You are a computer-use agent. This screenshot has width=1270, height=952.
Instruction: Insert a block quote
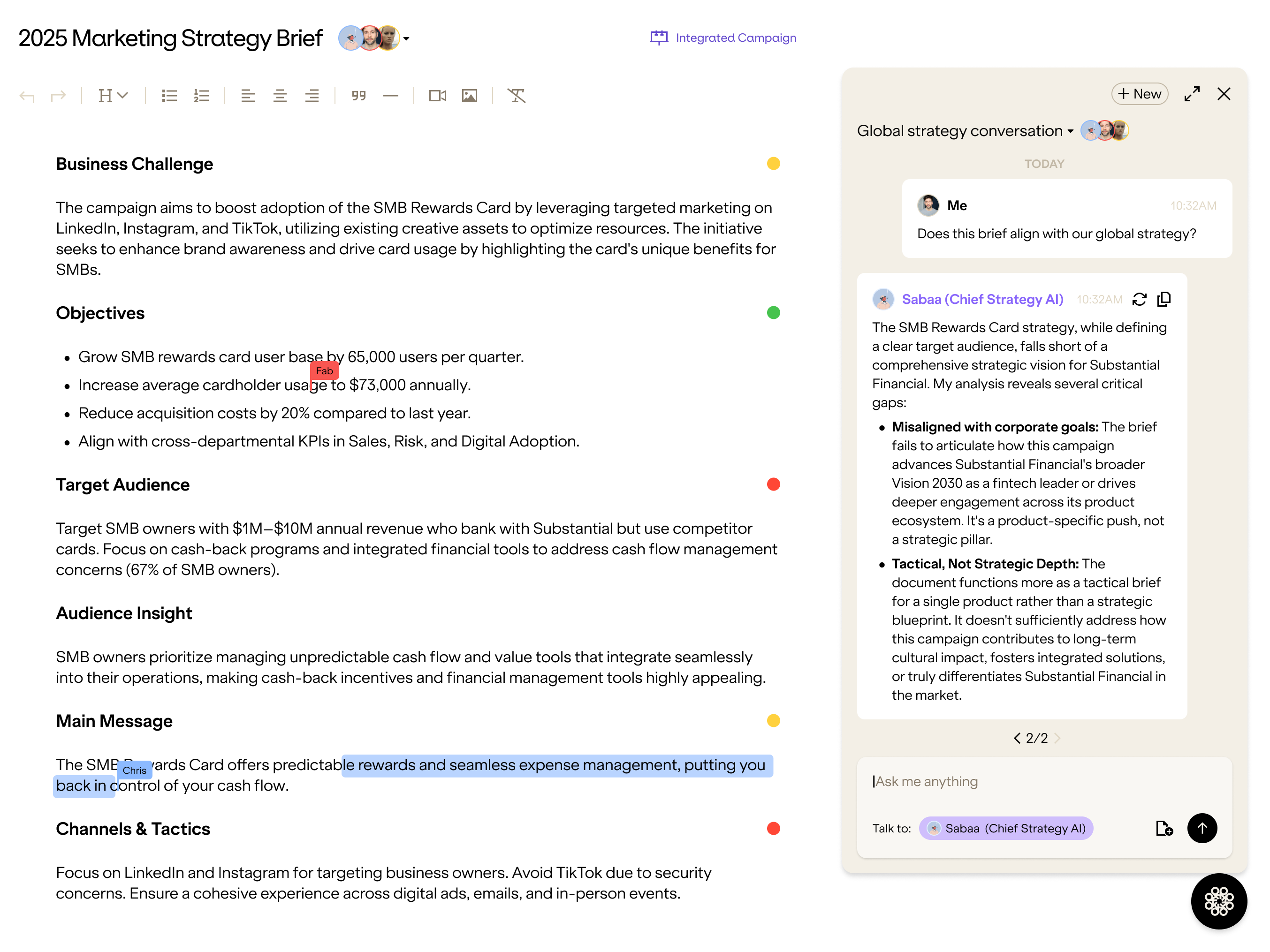pyautogui.click(x=358, y=96)
